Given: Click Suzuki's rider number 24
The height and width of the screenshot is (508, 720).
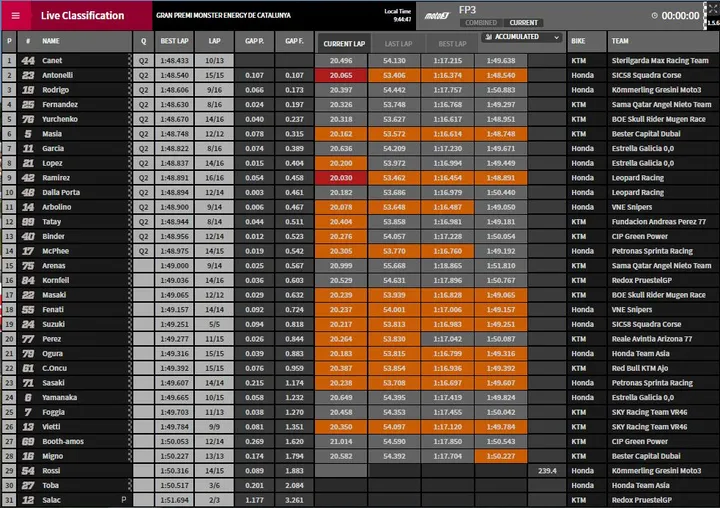Looking at the screenshot, I should [x=28, y=324].
